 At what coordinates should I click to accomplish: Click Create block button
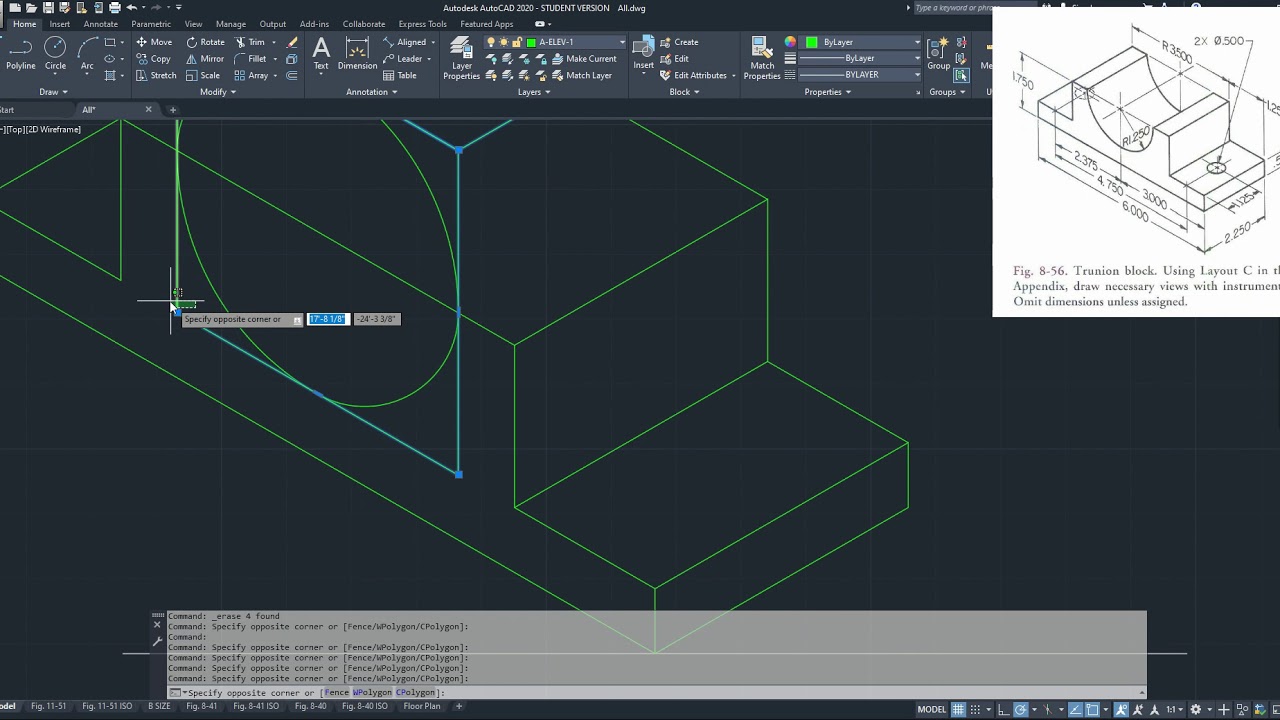click(x=679, y=42)
